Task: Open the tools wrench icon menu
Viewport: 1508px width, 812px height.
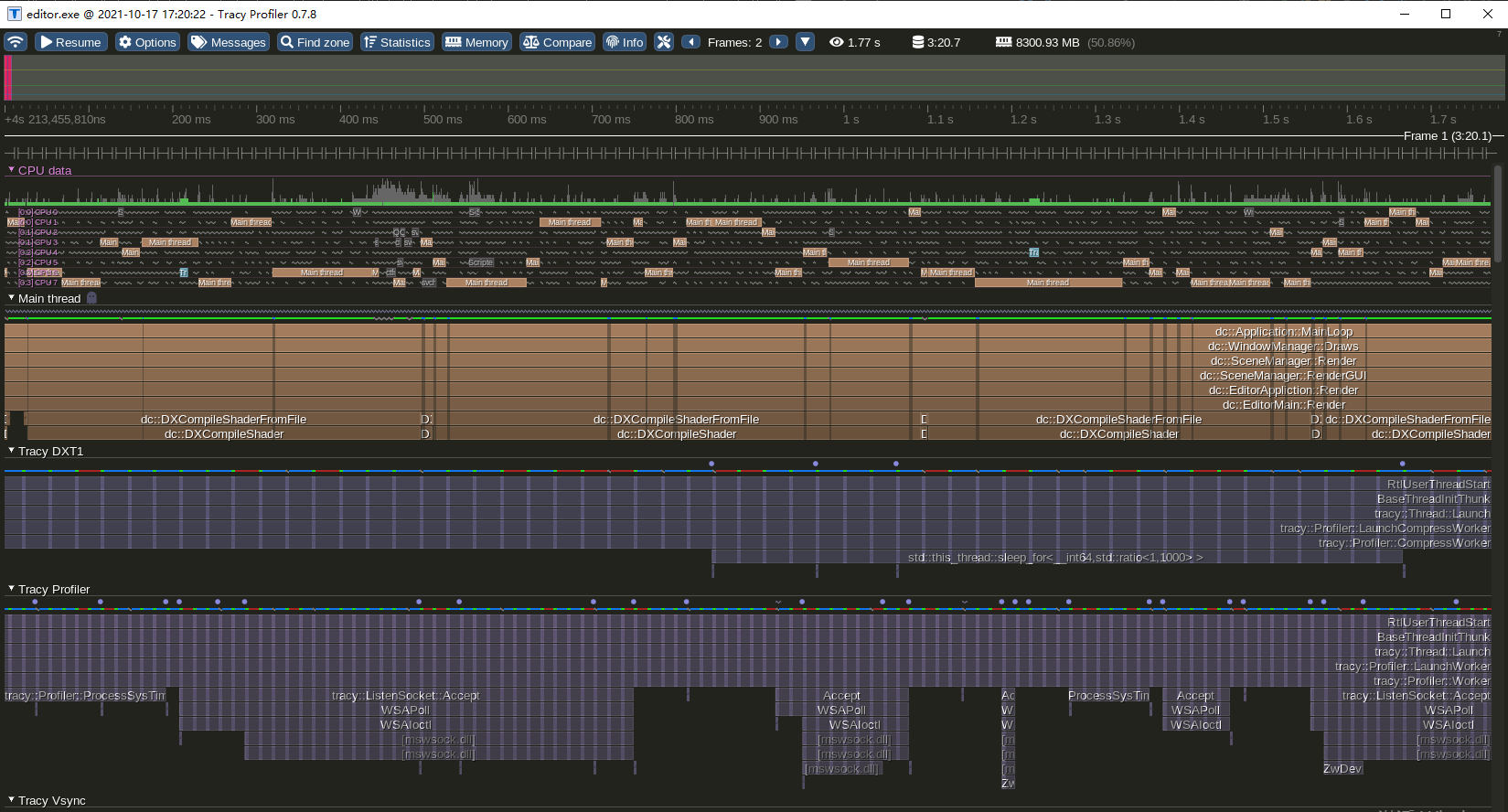Action: (x=664, y=42)
